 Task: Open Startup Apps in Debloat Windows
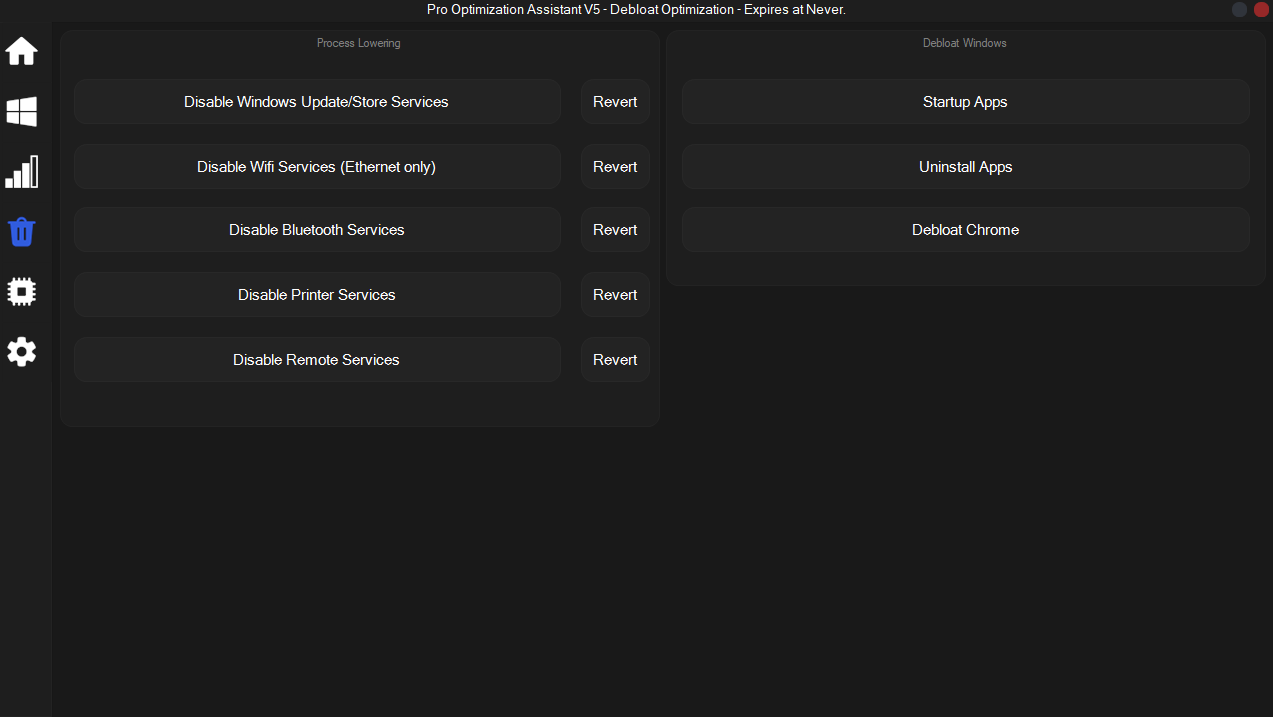965,102
